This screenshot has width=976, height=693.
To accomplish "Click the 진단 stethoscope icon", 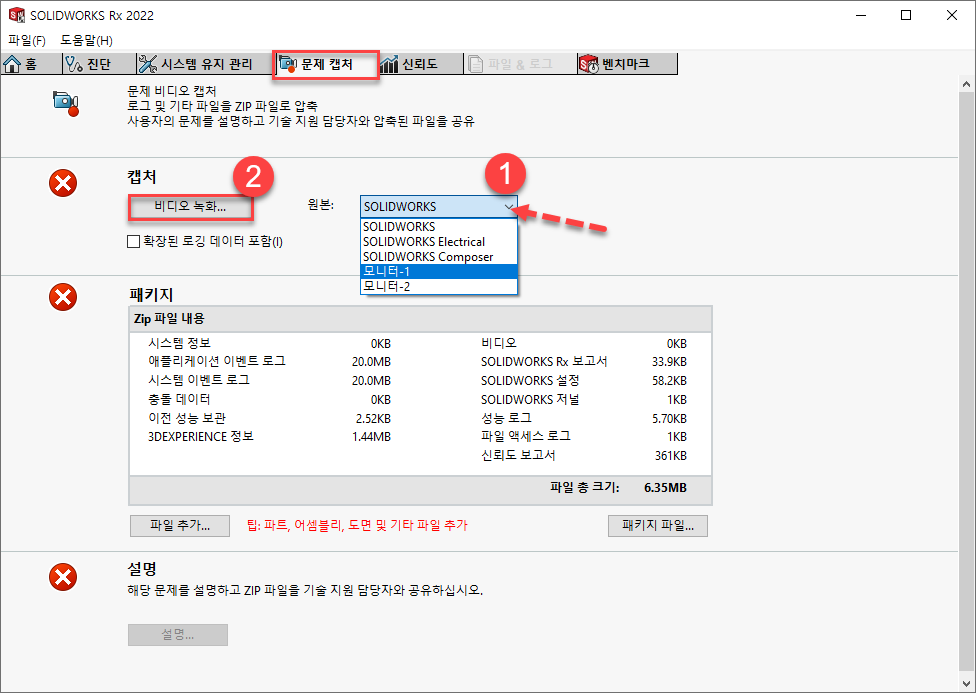I will 73,64.
